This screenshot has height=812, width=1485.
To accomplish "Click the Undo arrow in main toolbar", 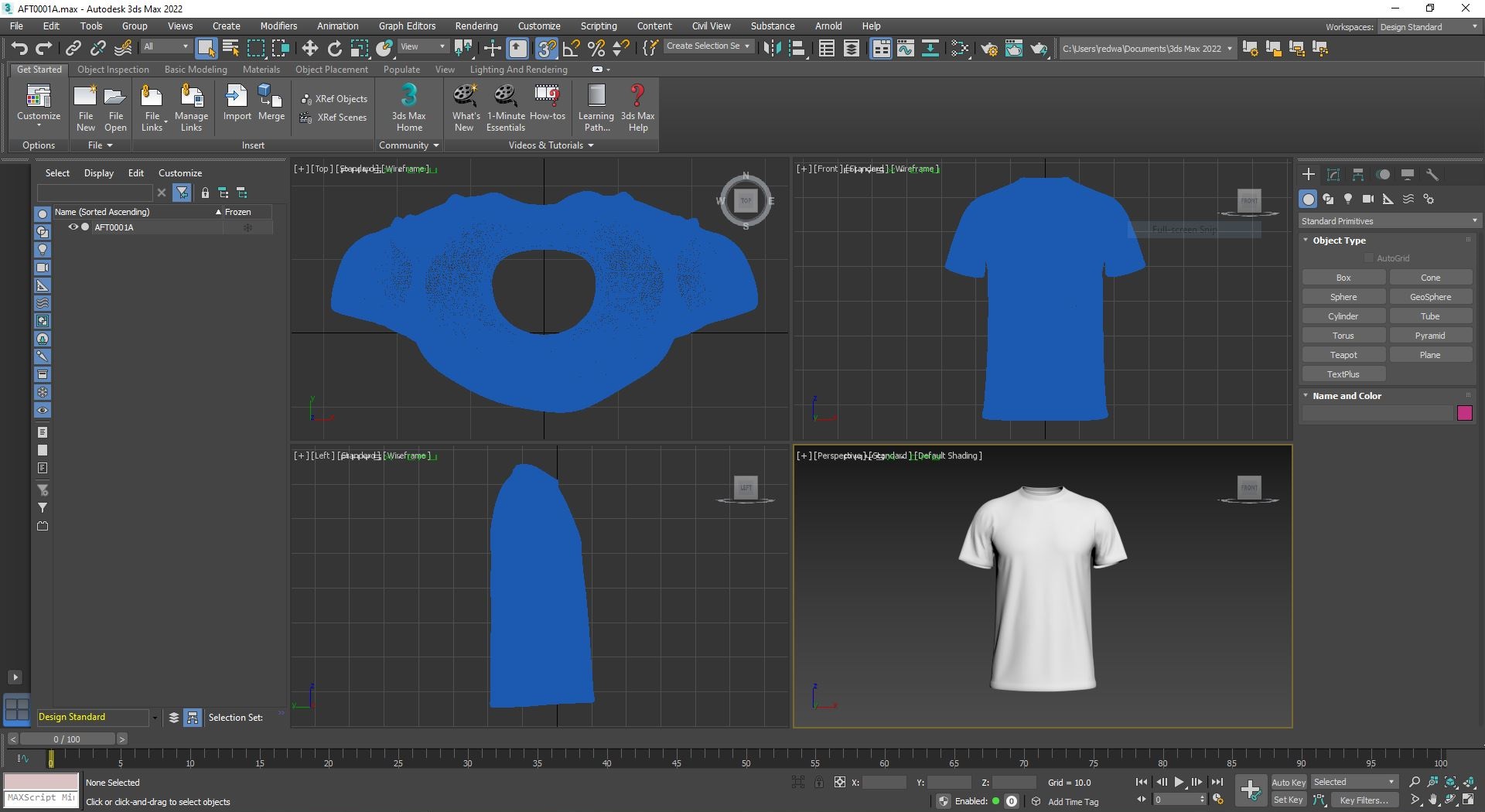I will pyautogui.click(x=19, y=49).
